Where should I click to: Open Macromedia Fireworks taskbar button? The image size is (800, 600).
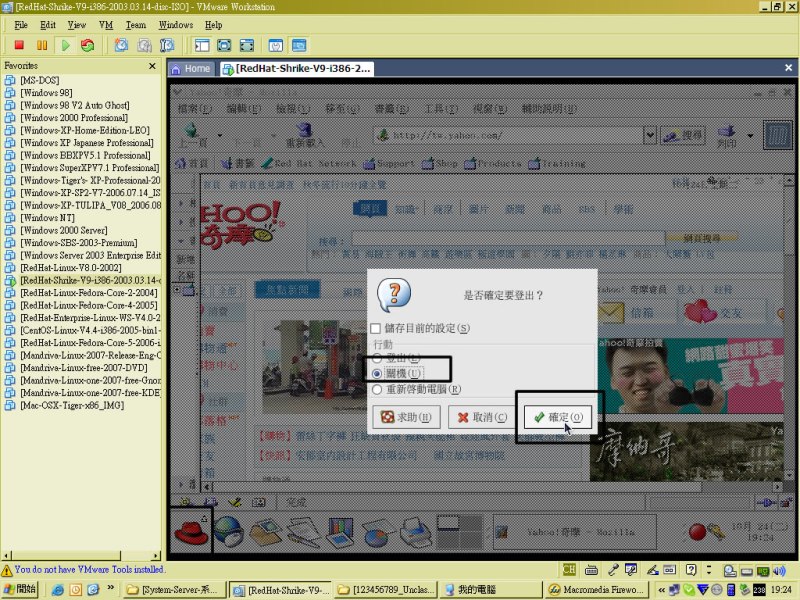point(596,590)
